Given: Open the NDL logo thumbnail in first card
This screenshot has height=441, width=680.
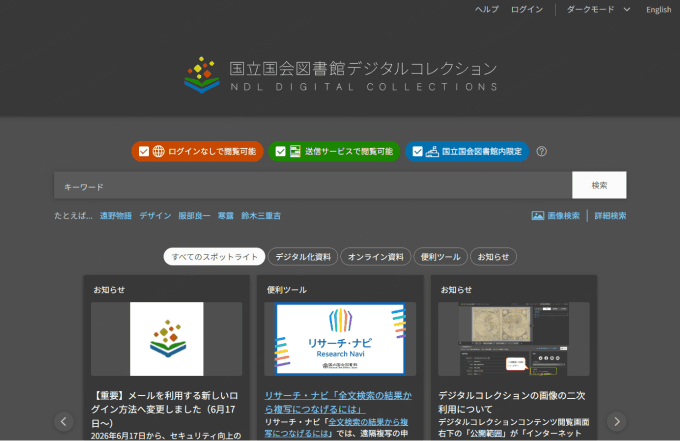Looking at the screenshot, I should tap(167, 339).
